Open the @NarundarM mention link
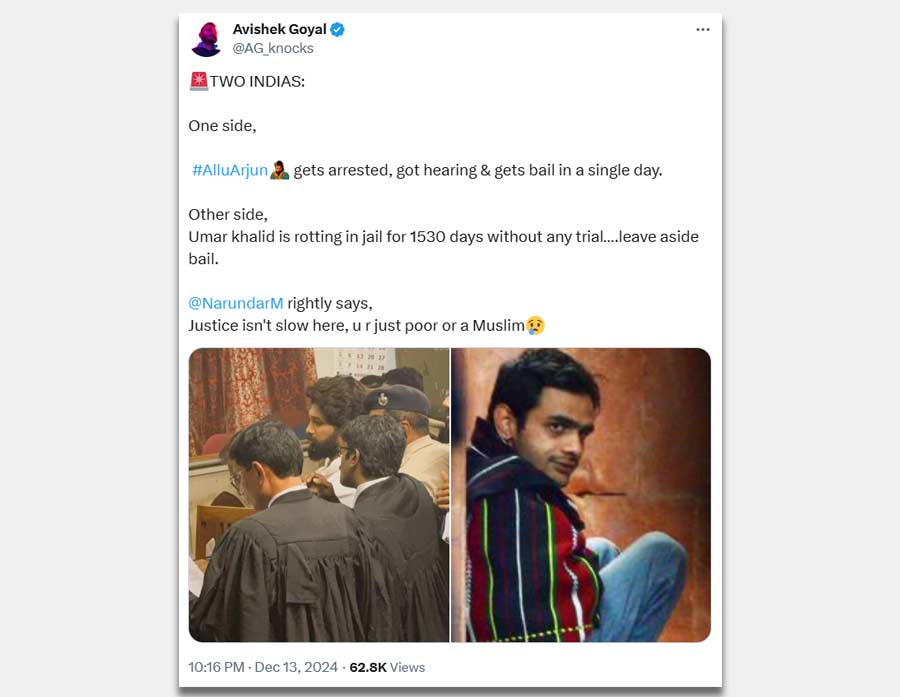Image resolution: width=900 pixels, height=697 pixels. [x=236, y=303]
